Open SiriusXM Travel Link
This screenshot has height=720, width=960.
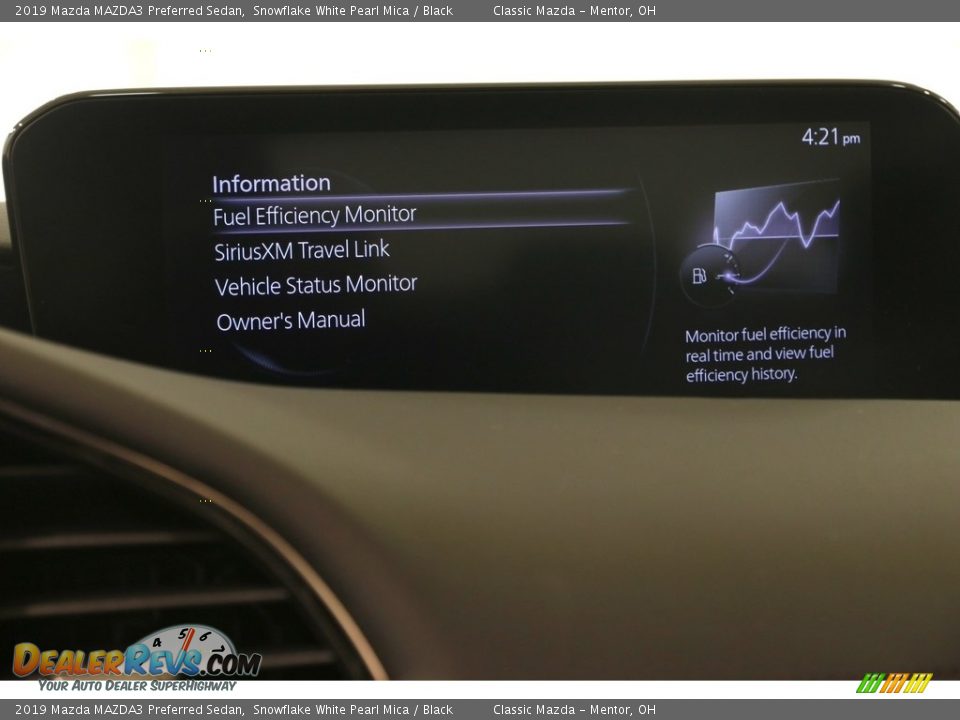tap(301, 250)
